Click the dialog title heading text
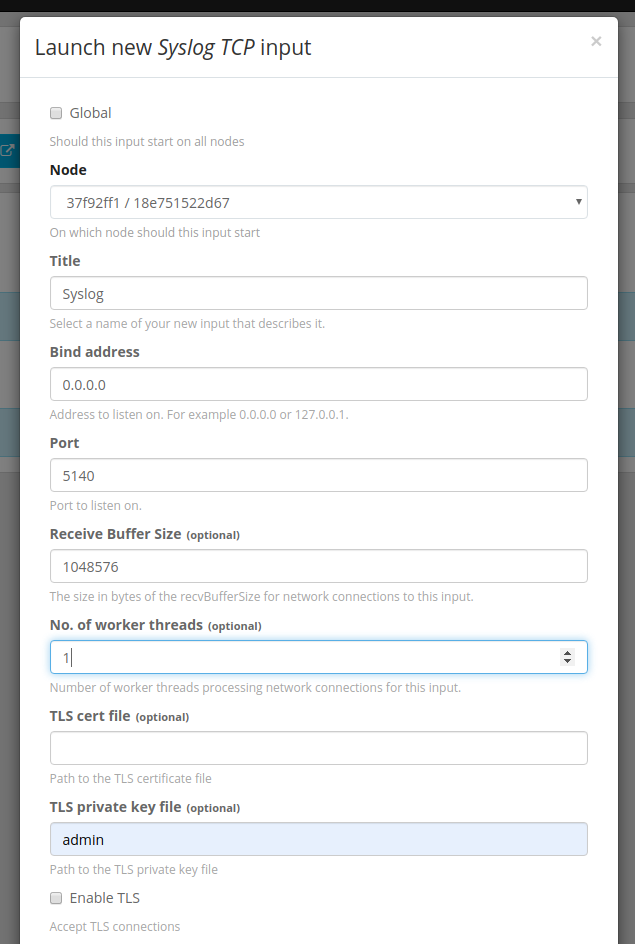 pos(173,47)
